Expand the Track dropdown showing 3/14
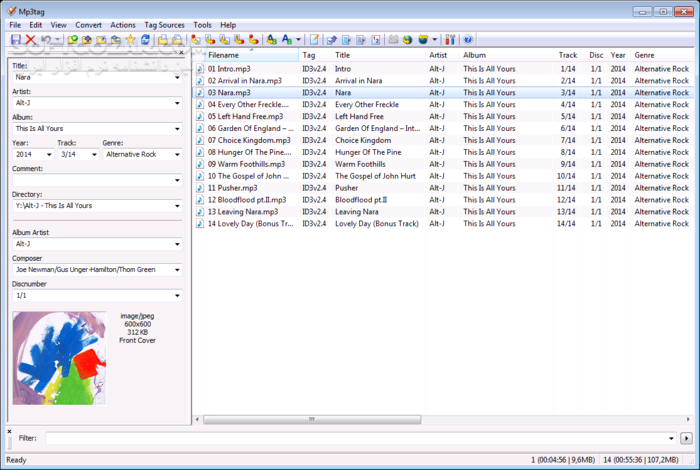 pos(94,154)
